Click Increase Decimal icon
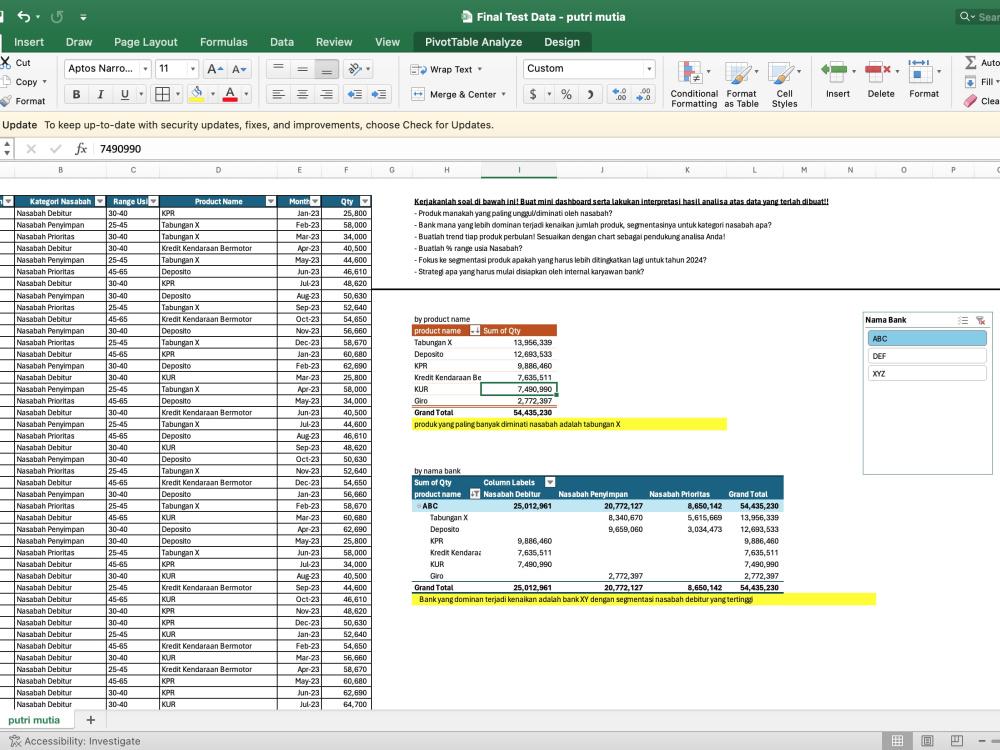This screenshot has height=750, width=1000. pyautogui.click(x=619, y=94)
